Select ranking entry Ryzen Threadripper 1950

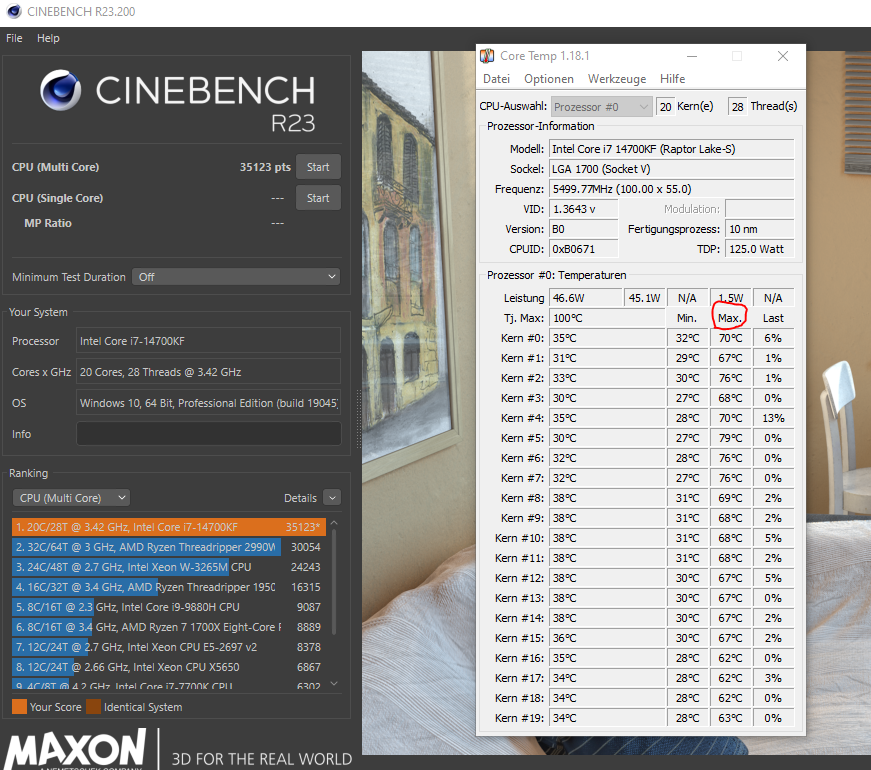[x=167, y=587]
